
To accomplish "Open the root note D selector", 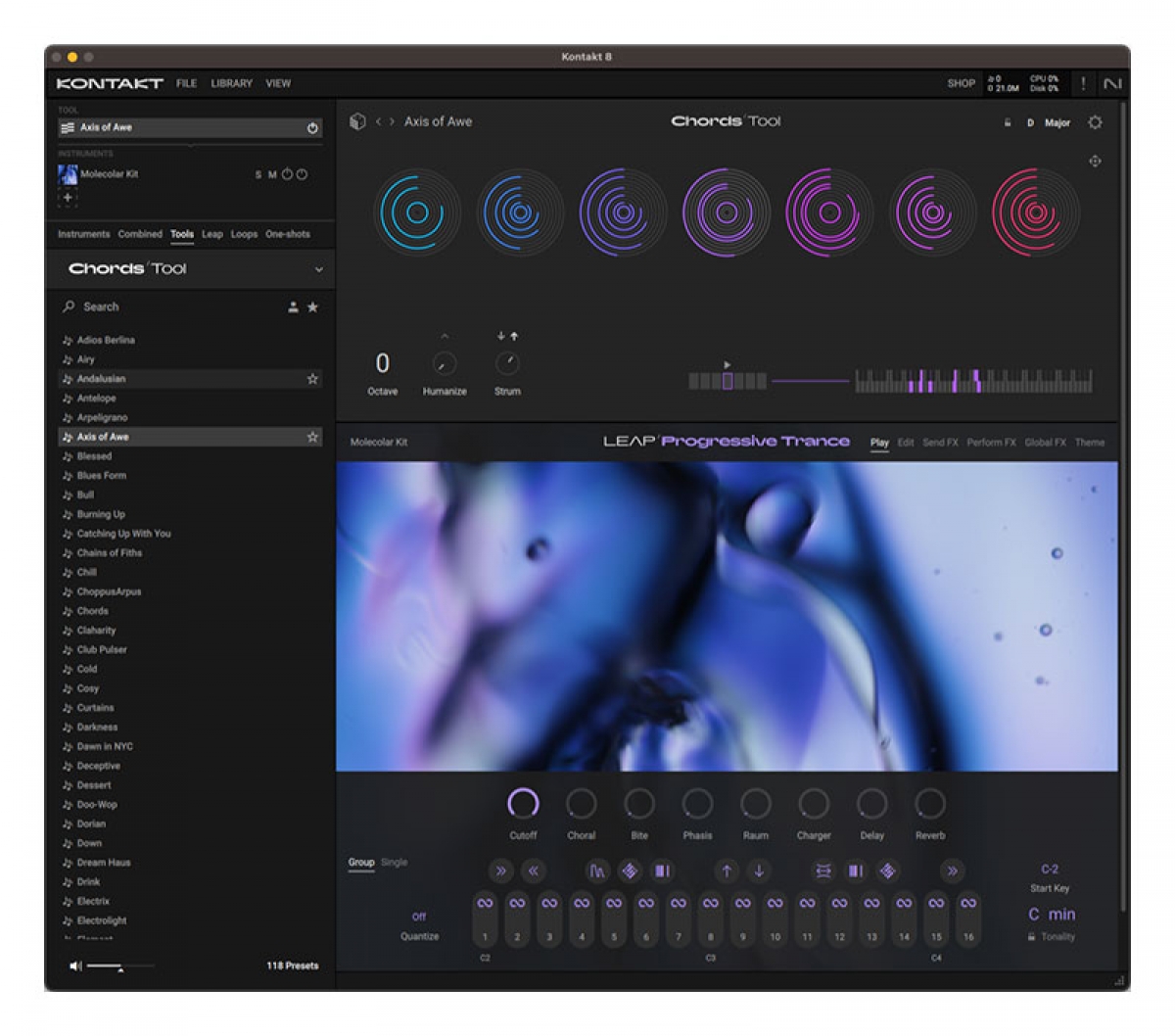I will click(1030, 123).
